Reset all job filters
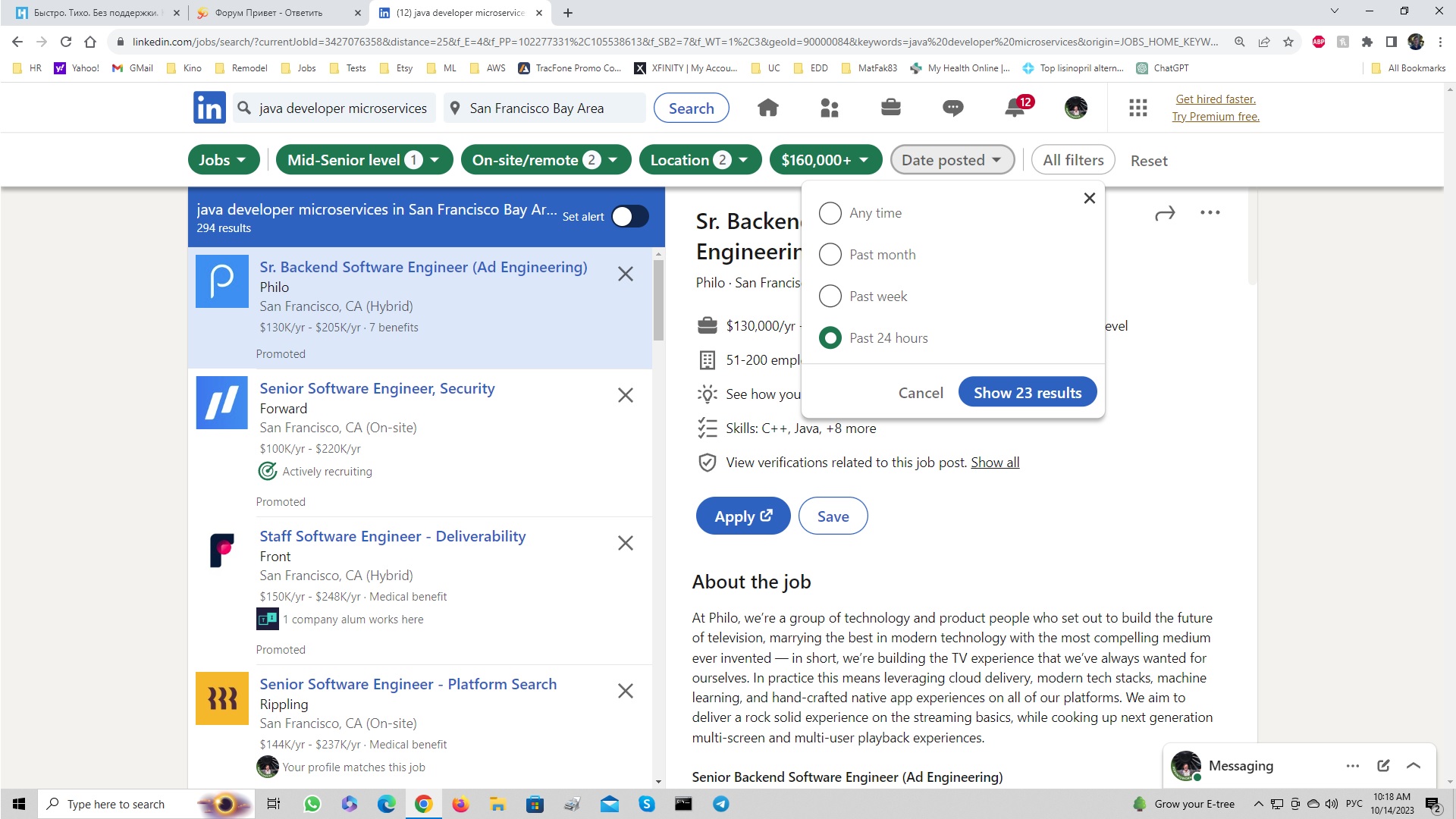This screenshot has width=1456, height=819. (x=1149, y=161)
